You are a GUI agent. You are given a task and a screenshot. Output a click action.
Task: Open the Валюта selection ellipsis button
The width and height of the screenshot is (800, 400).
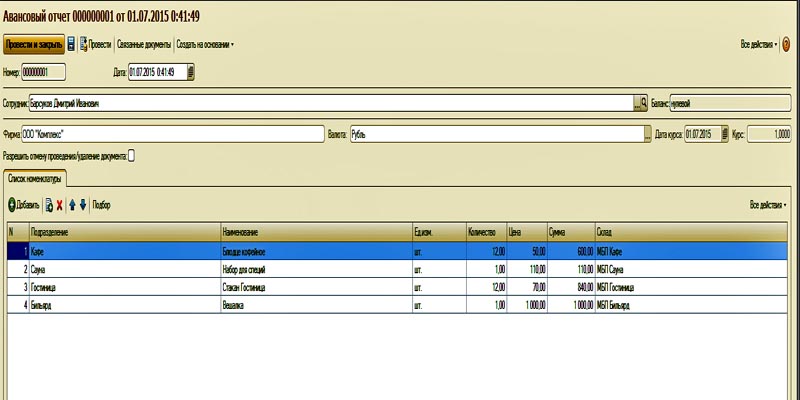point(647,133)
